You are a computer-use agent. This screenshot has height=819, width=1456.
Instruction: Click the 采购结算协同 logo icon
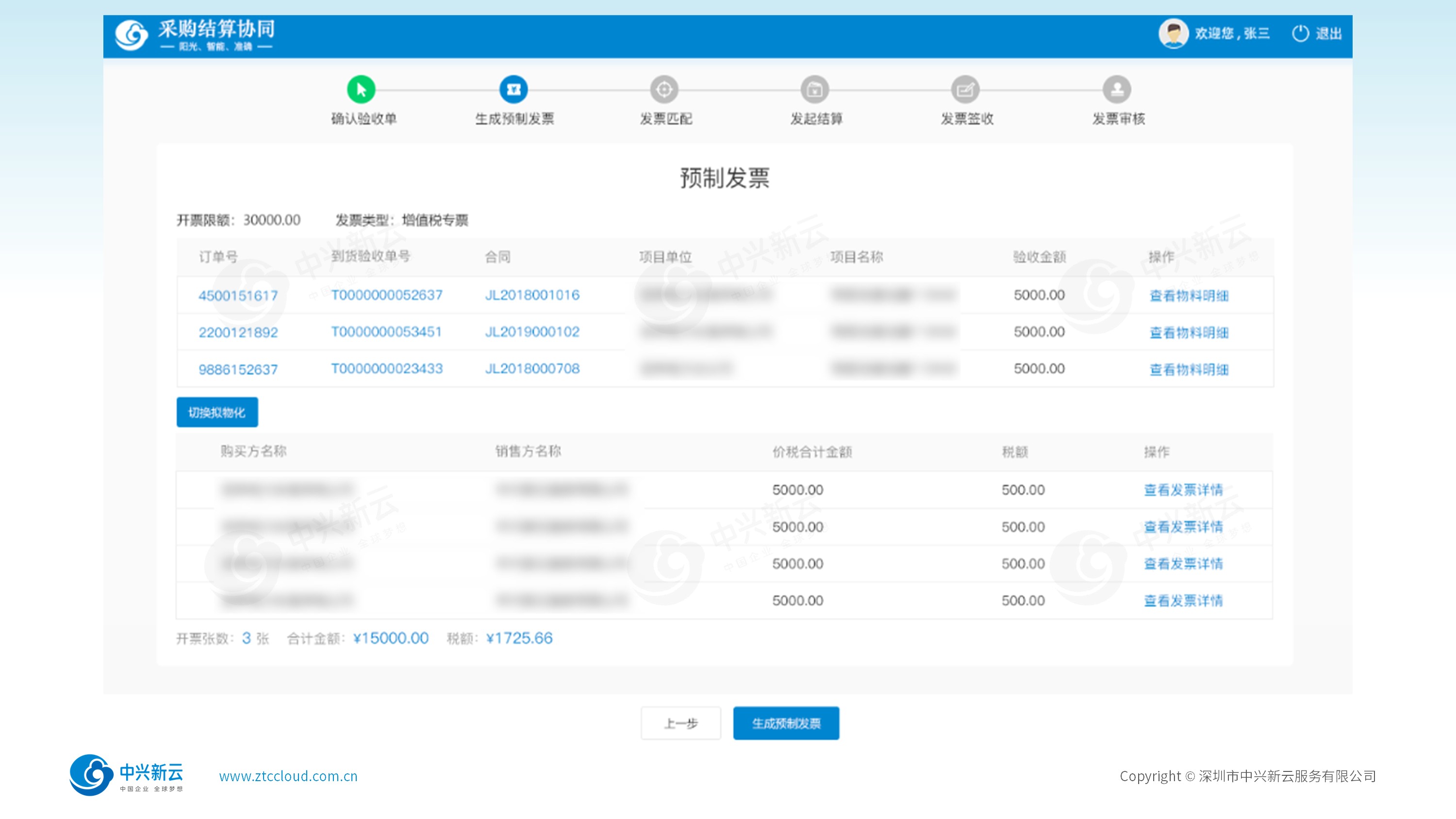point(131,35)
